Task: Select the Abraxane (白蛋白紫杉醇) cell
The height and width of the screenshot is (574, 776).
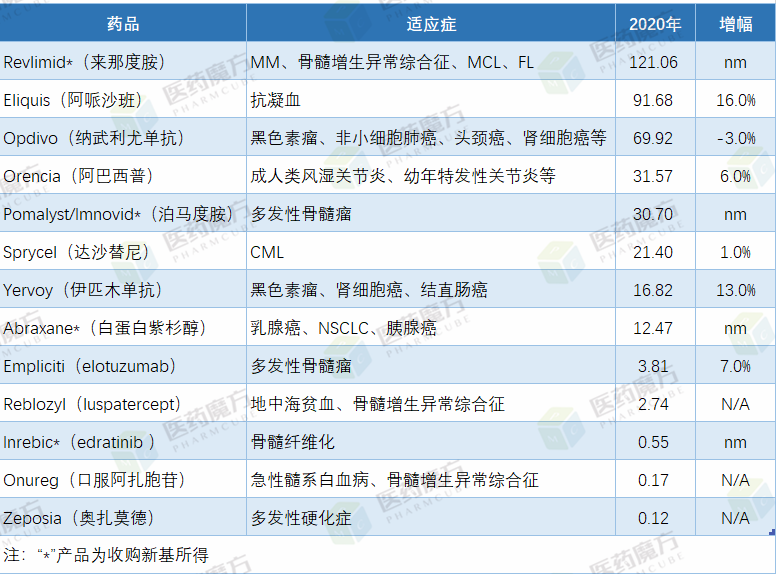Action: pos(105,328)
